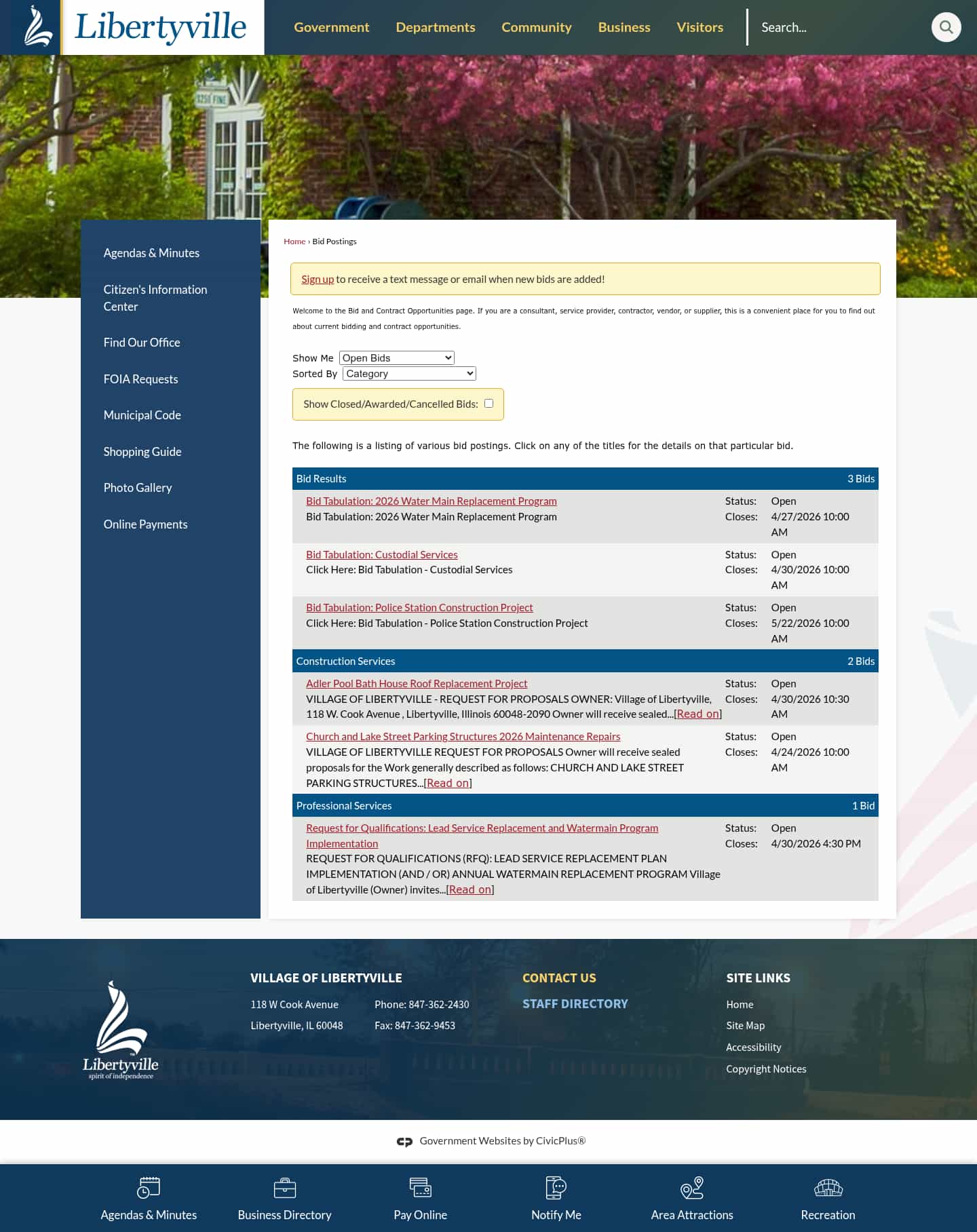Click the Pay Online credit card icon
Viewport: 977px width, 1232px height.
421,1188
